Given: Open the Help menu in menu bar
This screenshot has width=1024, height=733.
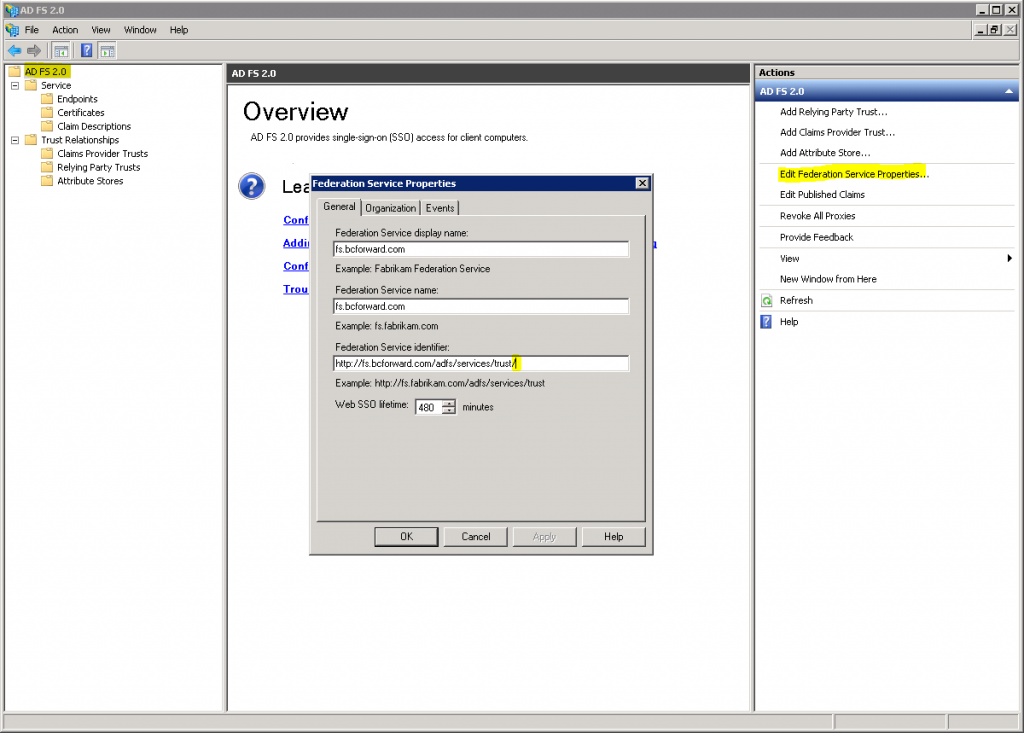Looking at the screenshot, I should (x=179, y=30).
